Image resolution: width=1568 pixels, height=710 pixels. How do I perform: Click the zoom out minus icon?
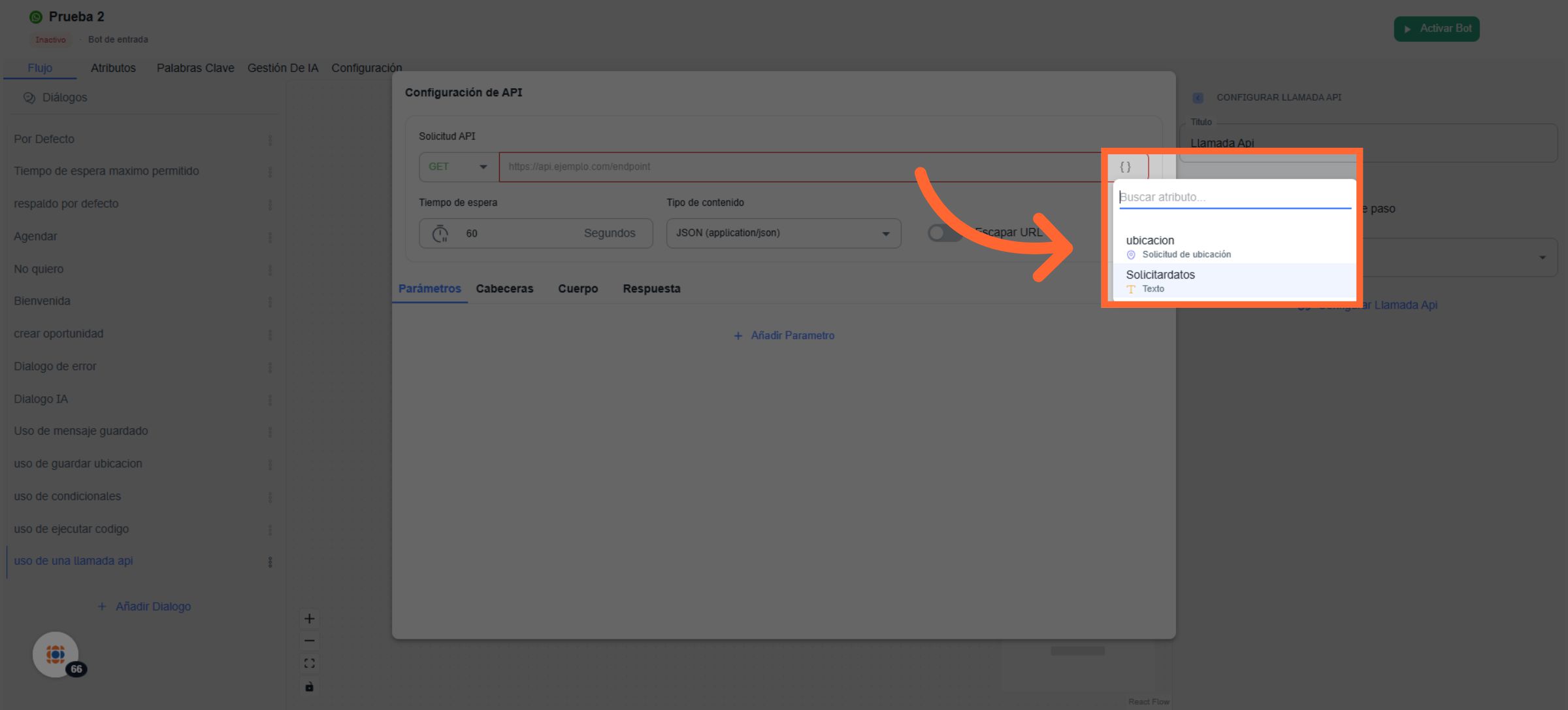point(309,641)
